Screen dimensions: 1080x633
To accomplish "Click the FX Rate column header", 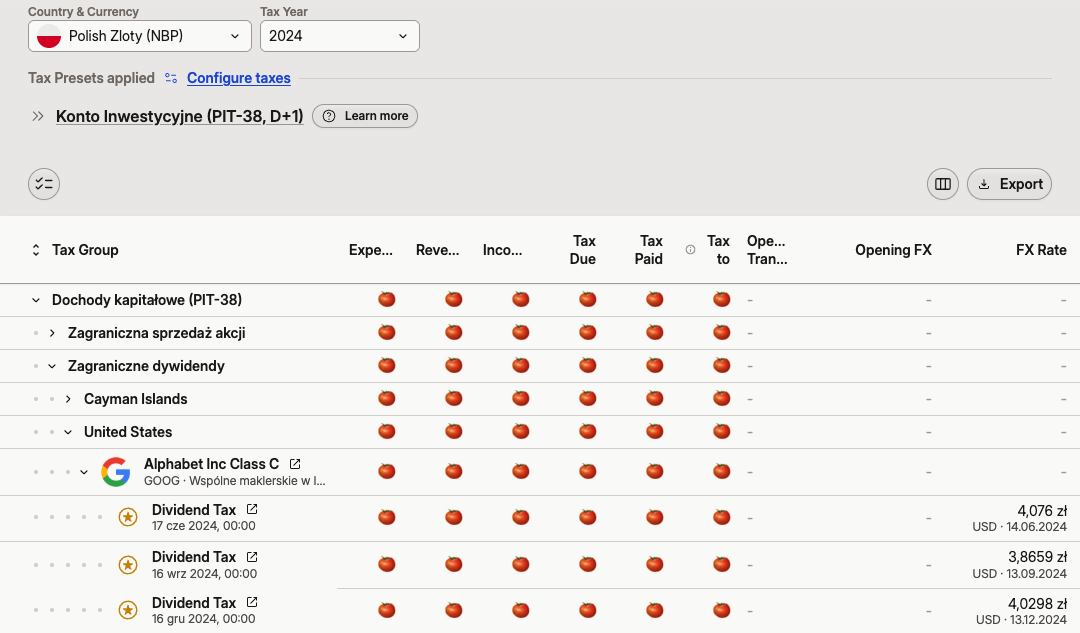I will coord(1041,250).
